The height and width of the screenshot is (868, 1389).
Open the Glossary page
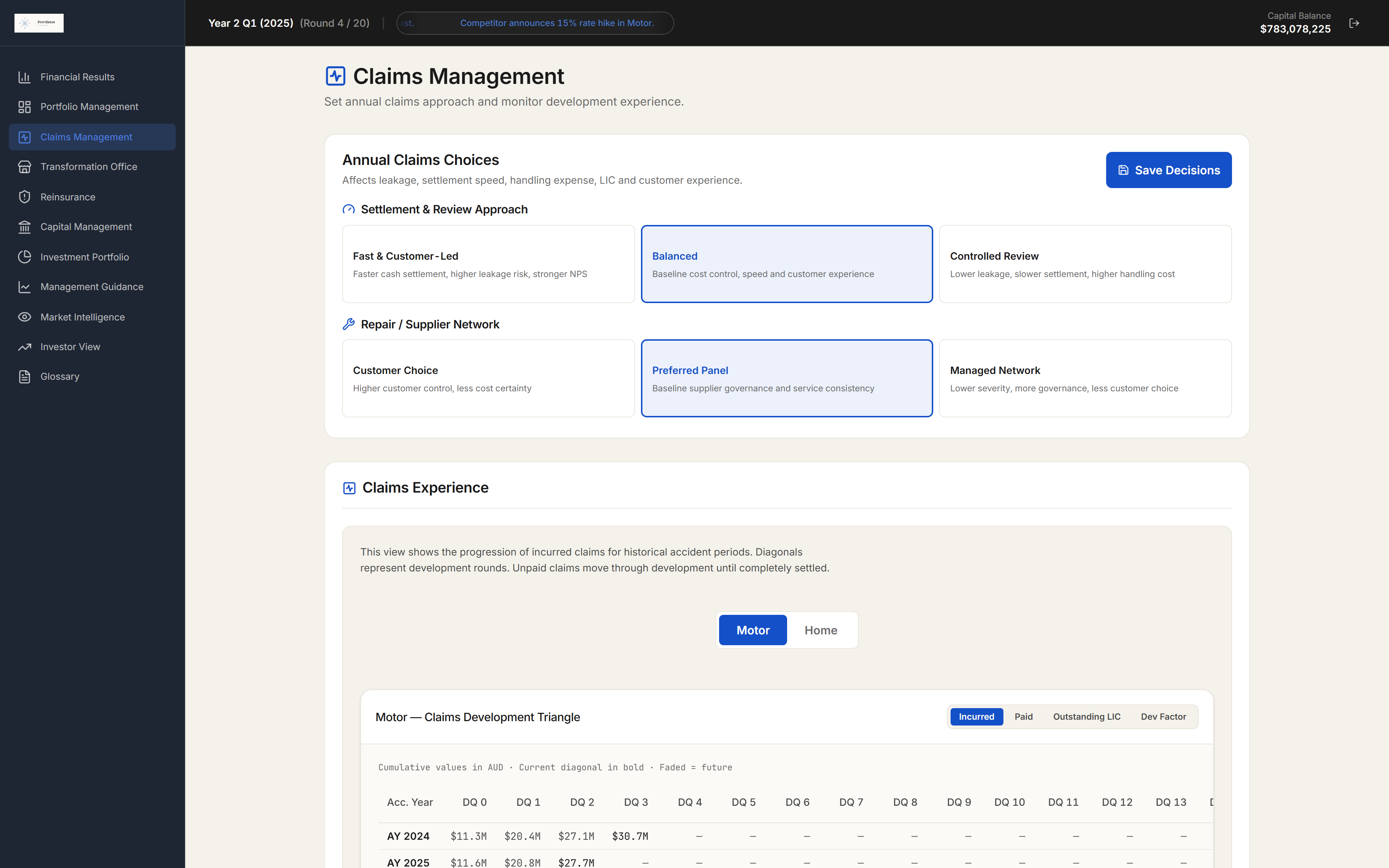coord(92,376)
